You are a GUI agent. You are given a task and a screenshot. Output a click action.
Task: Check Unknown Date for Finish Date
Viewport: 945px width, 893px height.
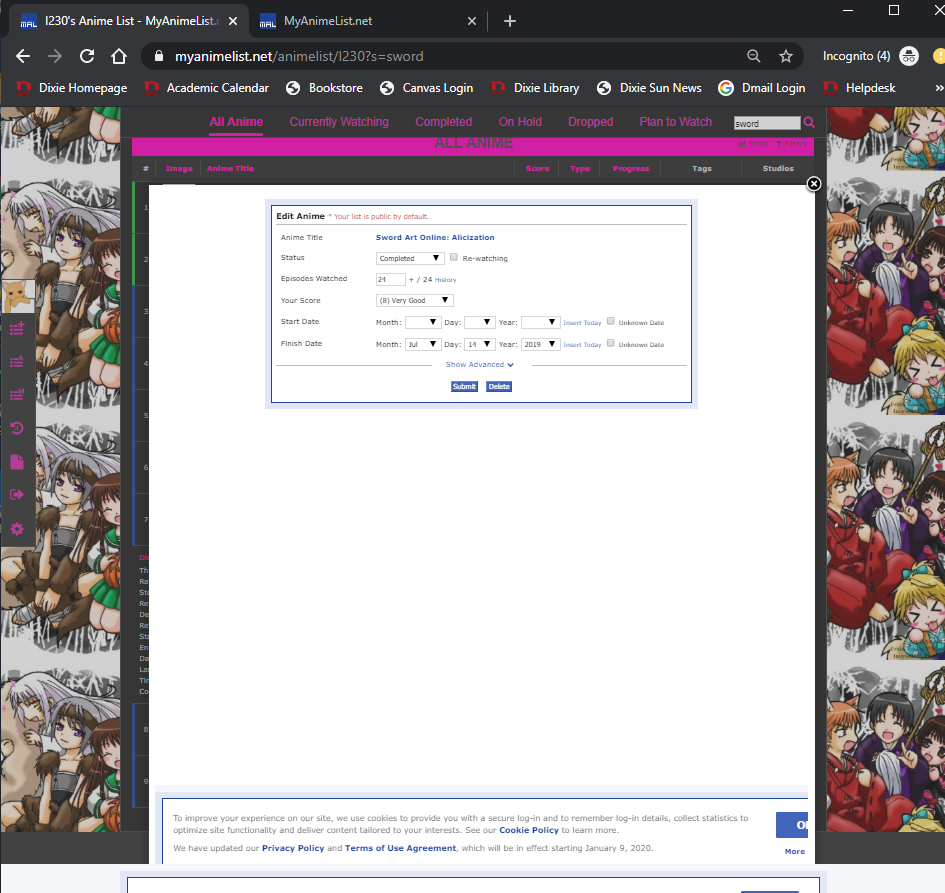611,344
